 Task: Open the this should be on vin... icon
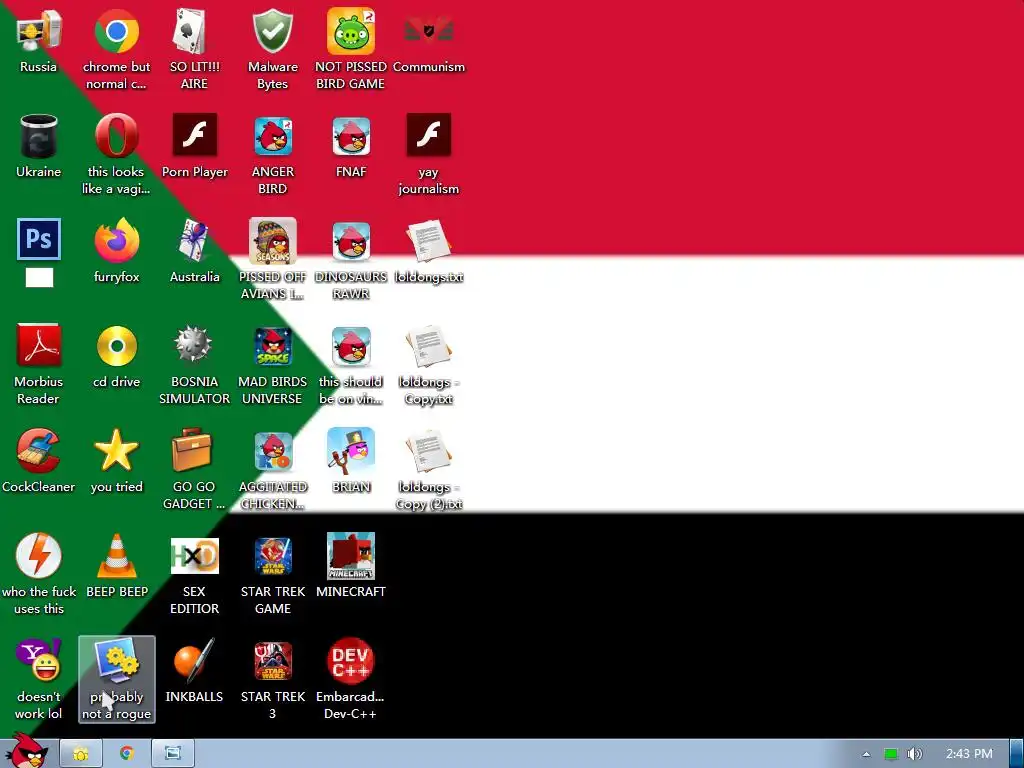click(351, 346)
